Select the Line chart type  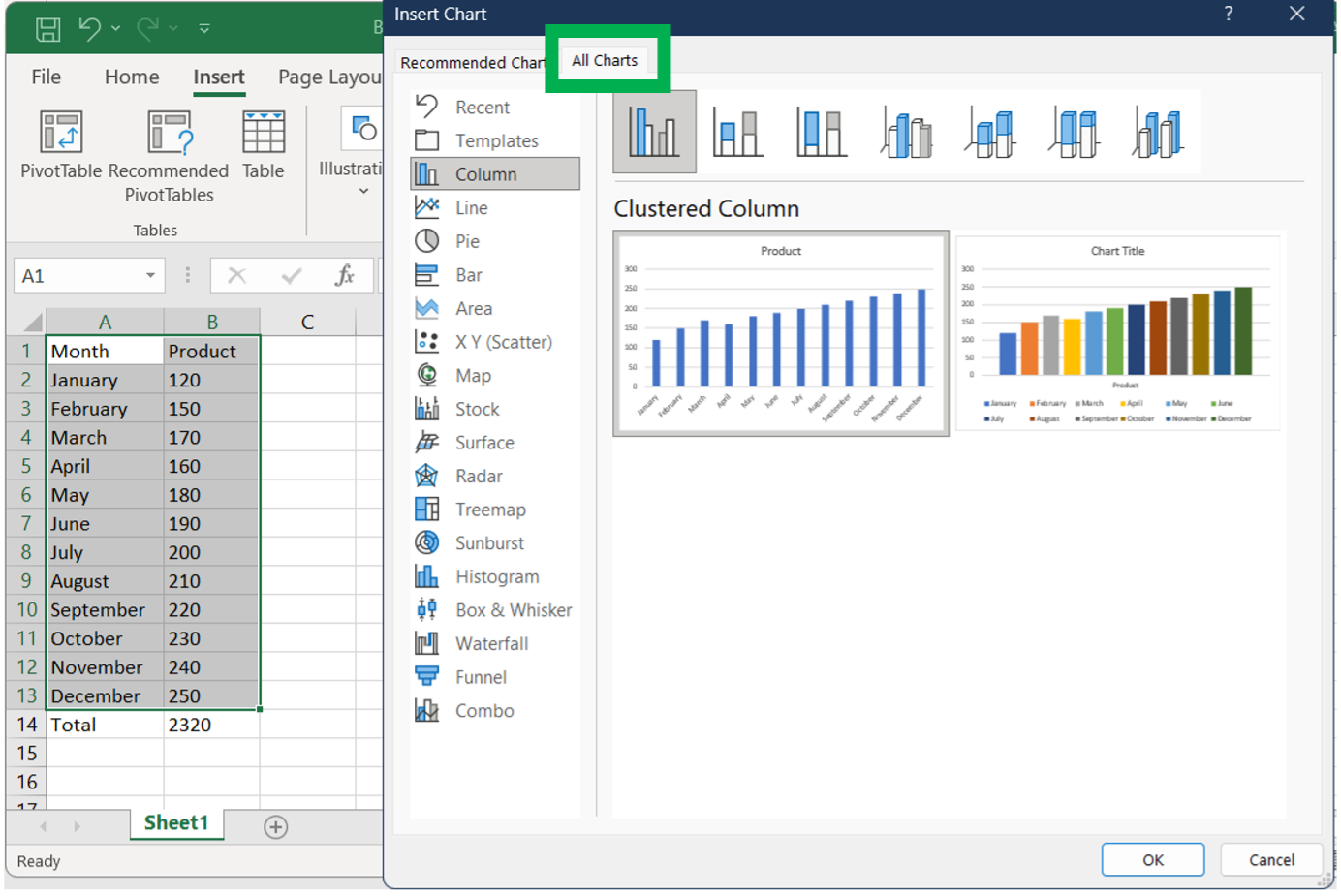click(x=472, y=206)
